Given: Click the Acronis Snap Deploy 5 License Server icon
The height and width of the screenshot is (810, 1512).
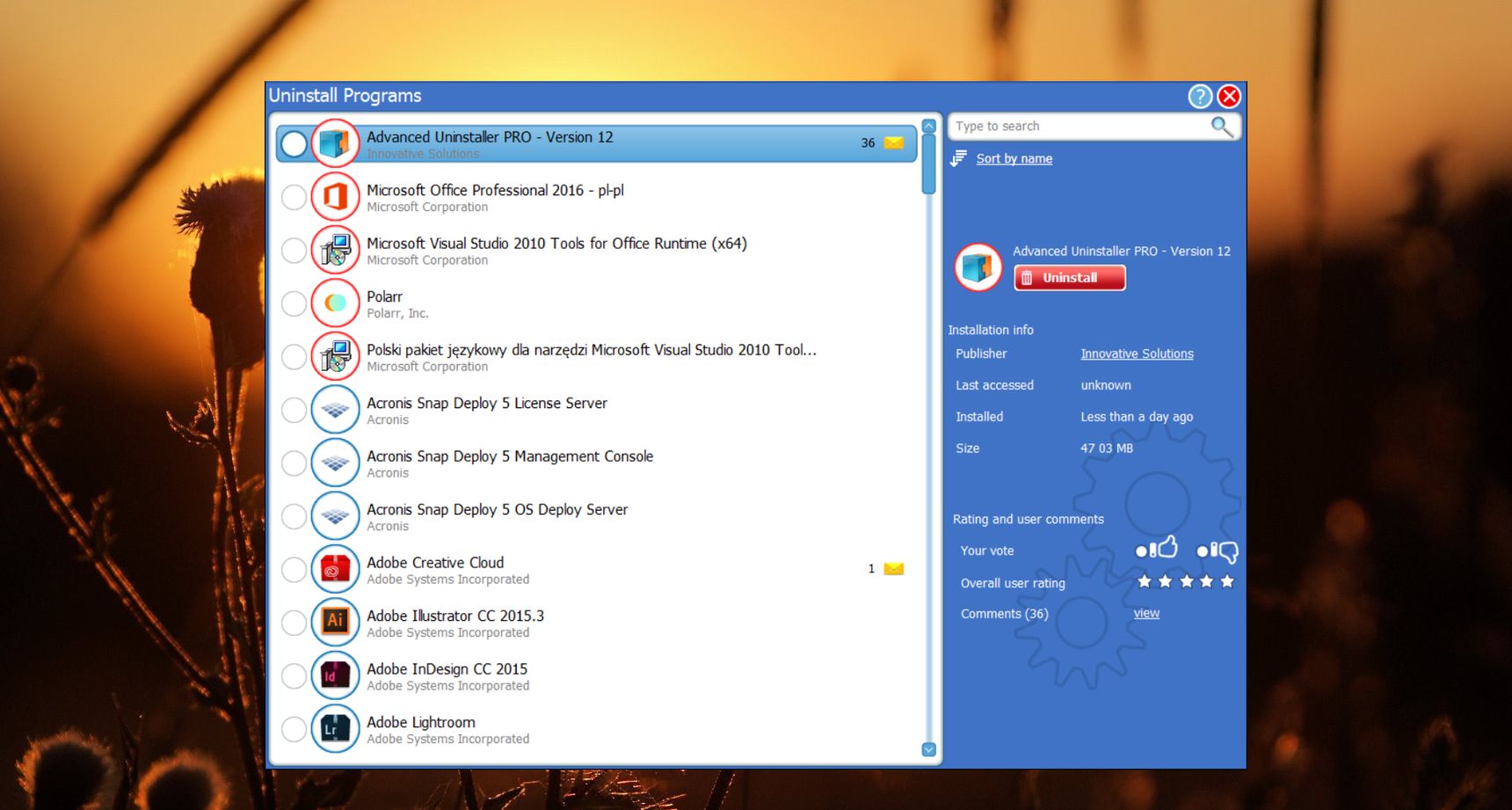Looking at the screenshot, I should click(335, 410).
